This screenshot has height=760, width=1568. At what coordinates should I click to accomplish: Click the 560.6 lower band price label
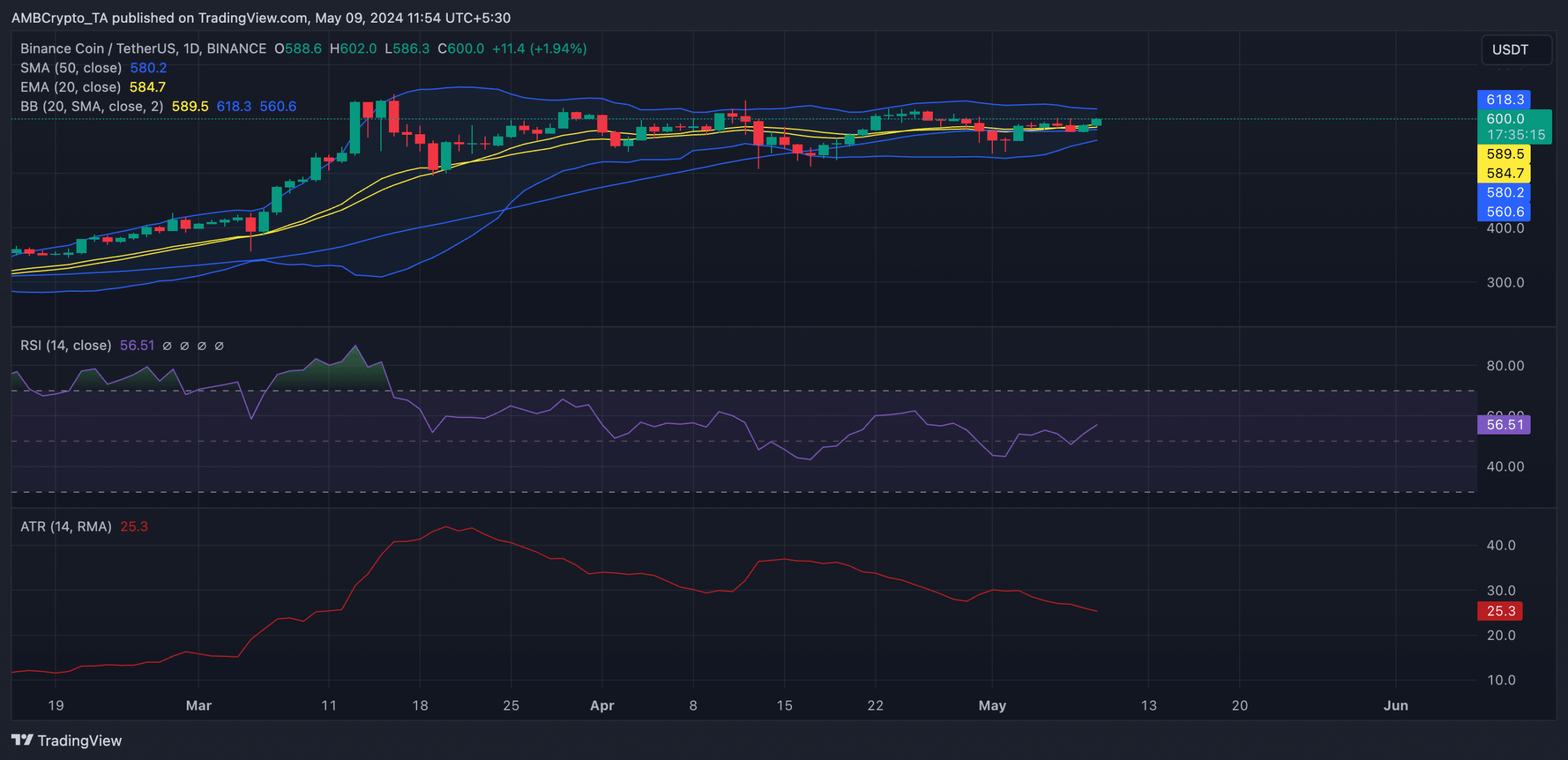tap(1504, 211)
